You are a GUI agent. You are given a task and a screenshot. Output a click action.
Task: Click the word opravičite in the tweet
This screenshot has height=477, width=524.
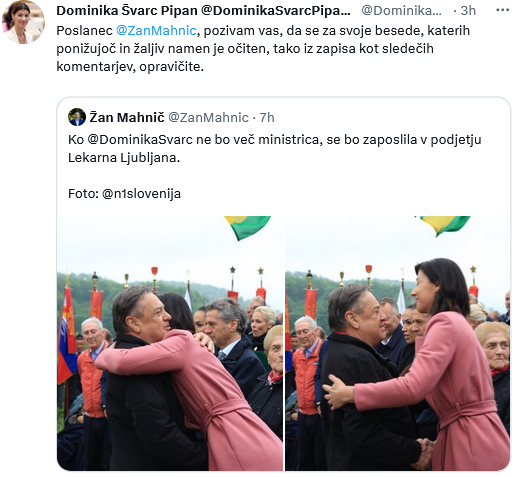171,67
